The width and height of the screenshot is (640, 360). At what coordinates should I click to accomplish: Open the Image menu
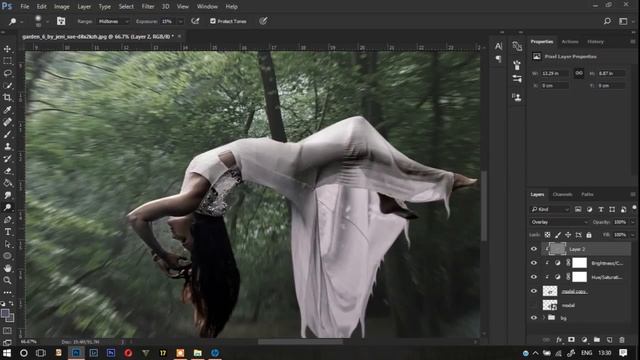point(62,7)
